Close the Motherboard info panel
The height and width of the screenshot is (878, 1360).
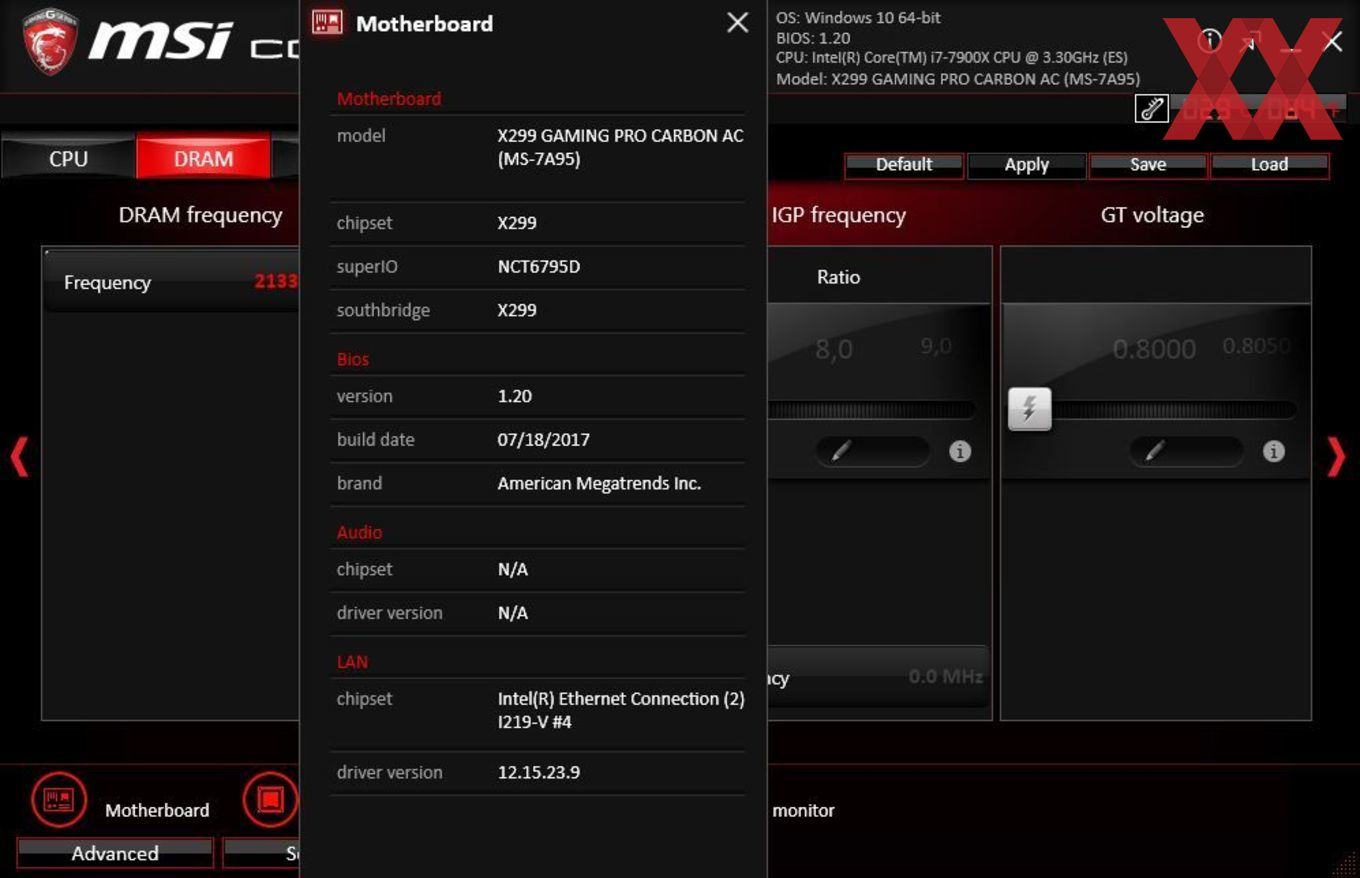click(x=738, y=23)
